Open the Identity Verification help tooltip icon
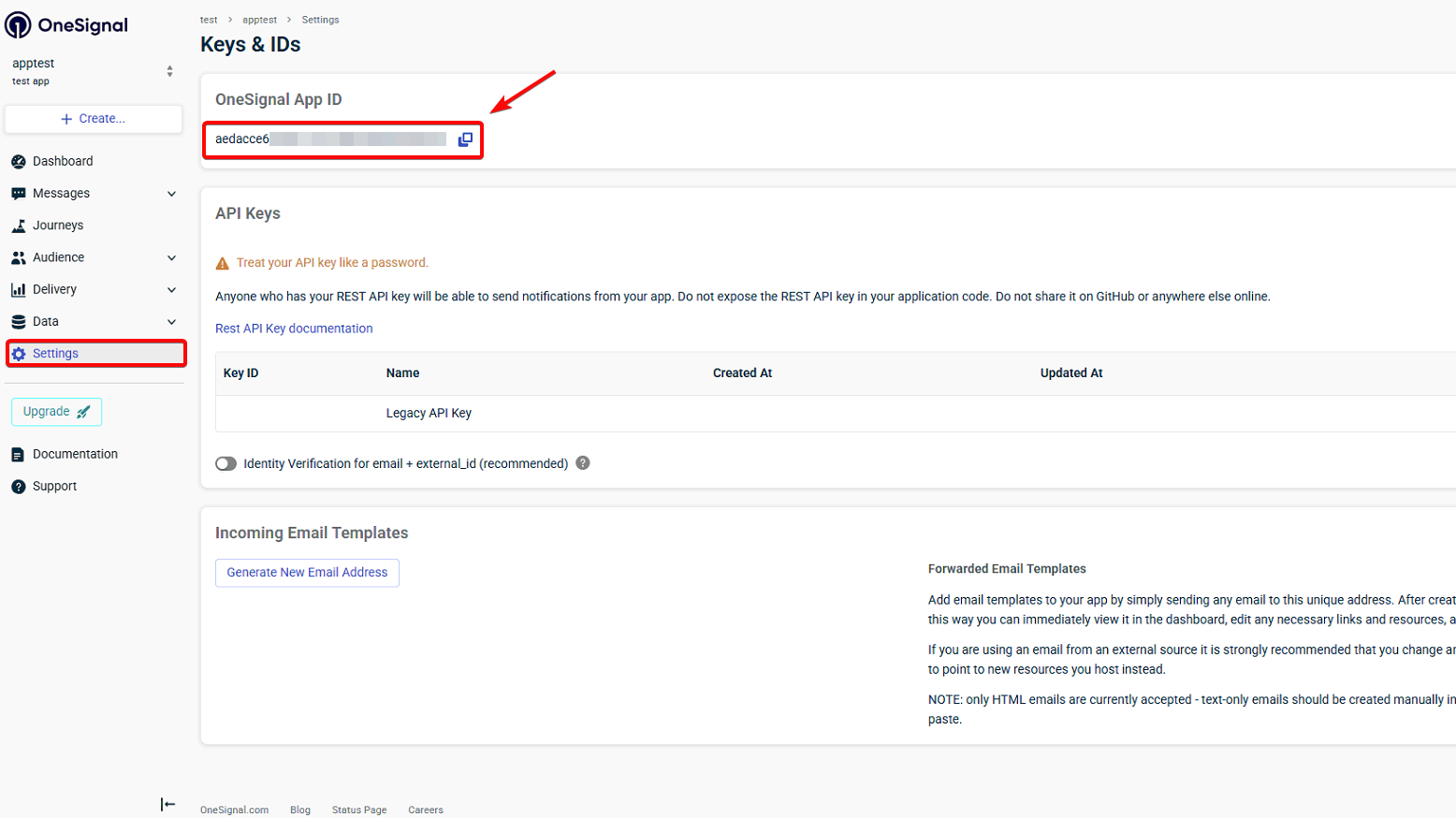 [x=583, y=463]
